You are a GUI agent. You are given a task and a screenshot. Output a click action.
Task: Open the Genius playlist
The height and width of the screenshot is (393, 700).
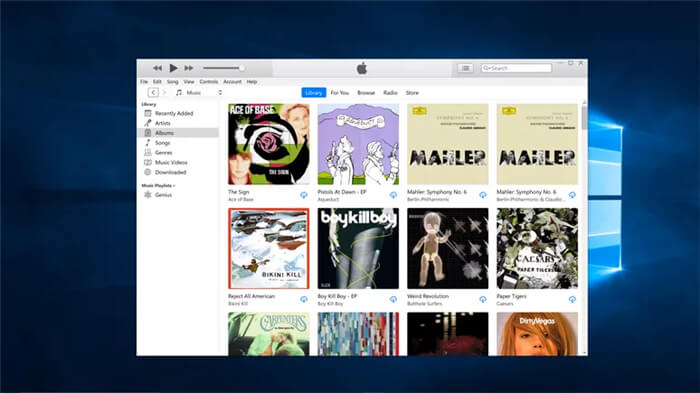178,195
